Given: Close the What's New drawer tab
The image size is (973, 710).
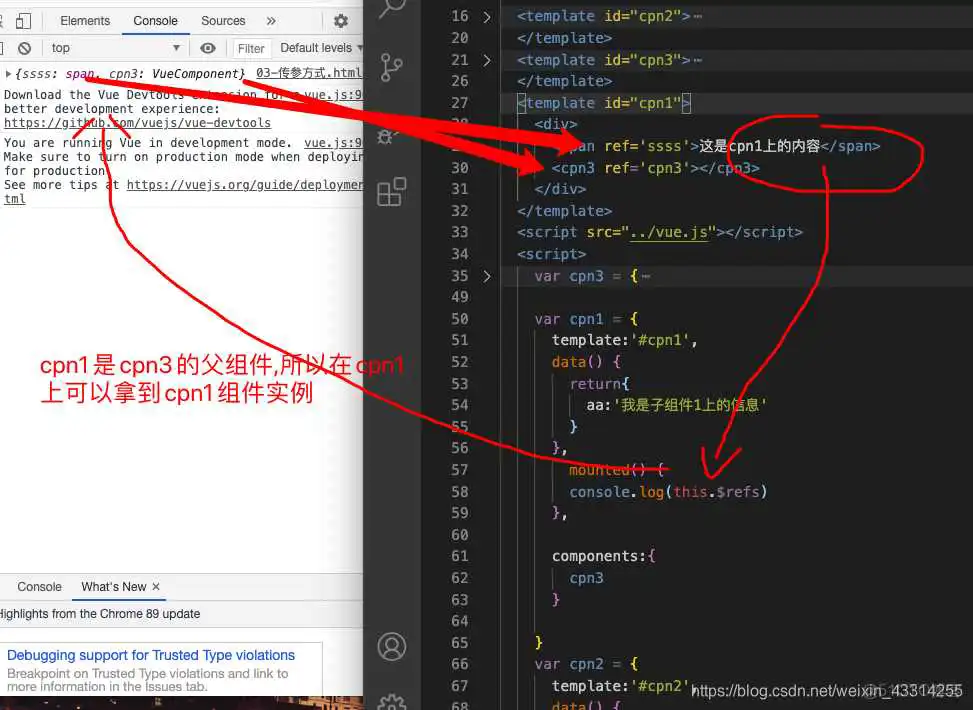Looking at the screenshot, I should point(156,586).
